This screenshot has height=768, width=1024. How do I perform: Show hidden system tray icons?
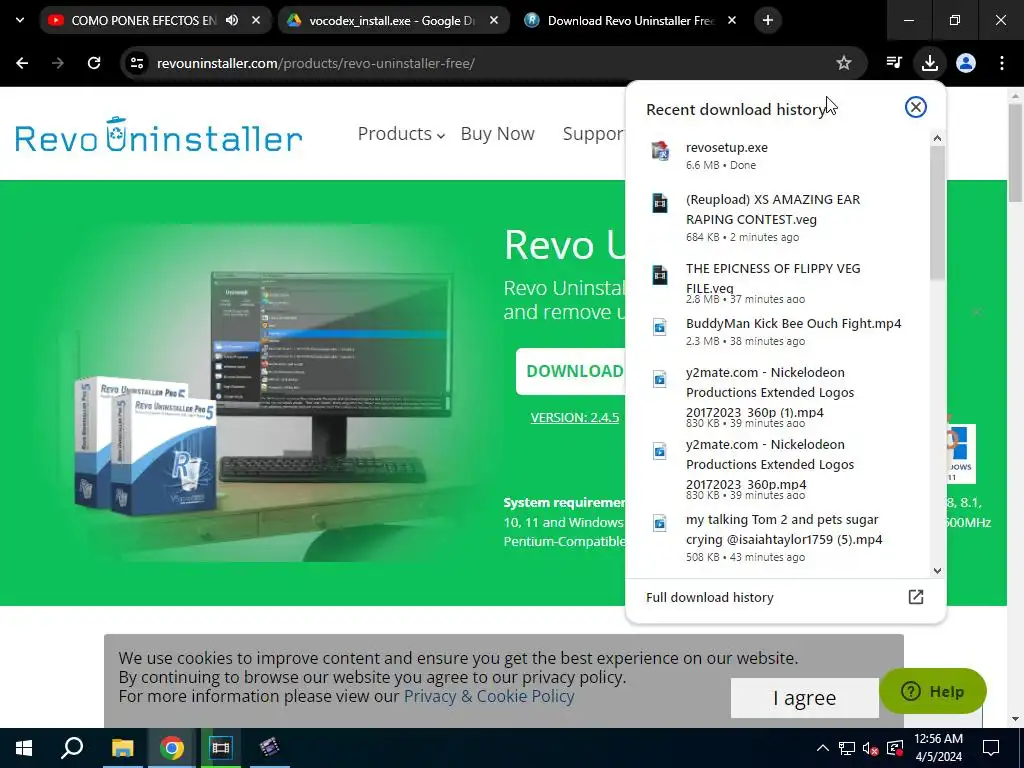pos(823,748)
